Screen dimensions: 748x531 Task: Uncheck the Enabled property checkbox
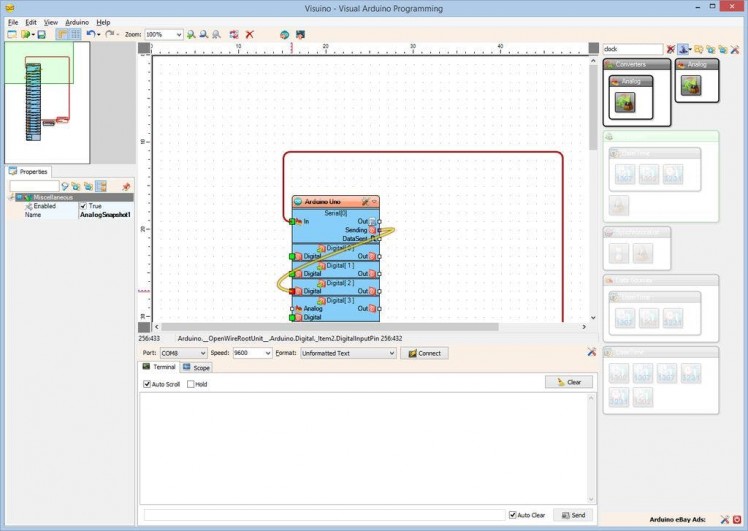(83, 206)
